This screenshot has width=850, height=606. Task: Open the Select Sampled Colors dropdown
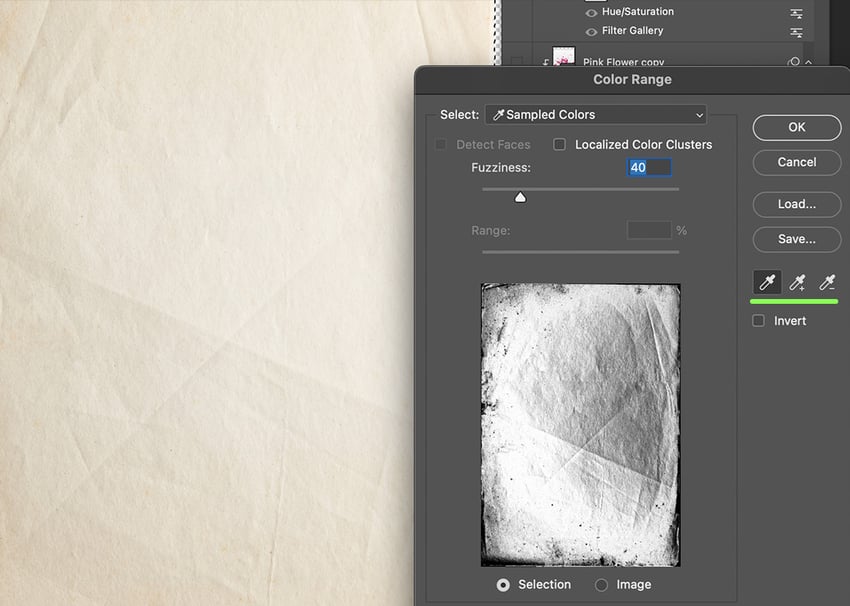tap(596, 115)
